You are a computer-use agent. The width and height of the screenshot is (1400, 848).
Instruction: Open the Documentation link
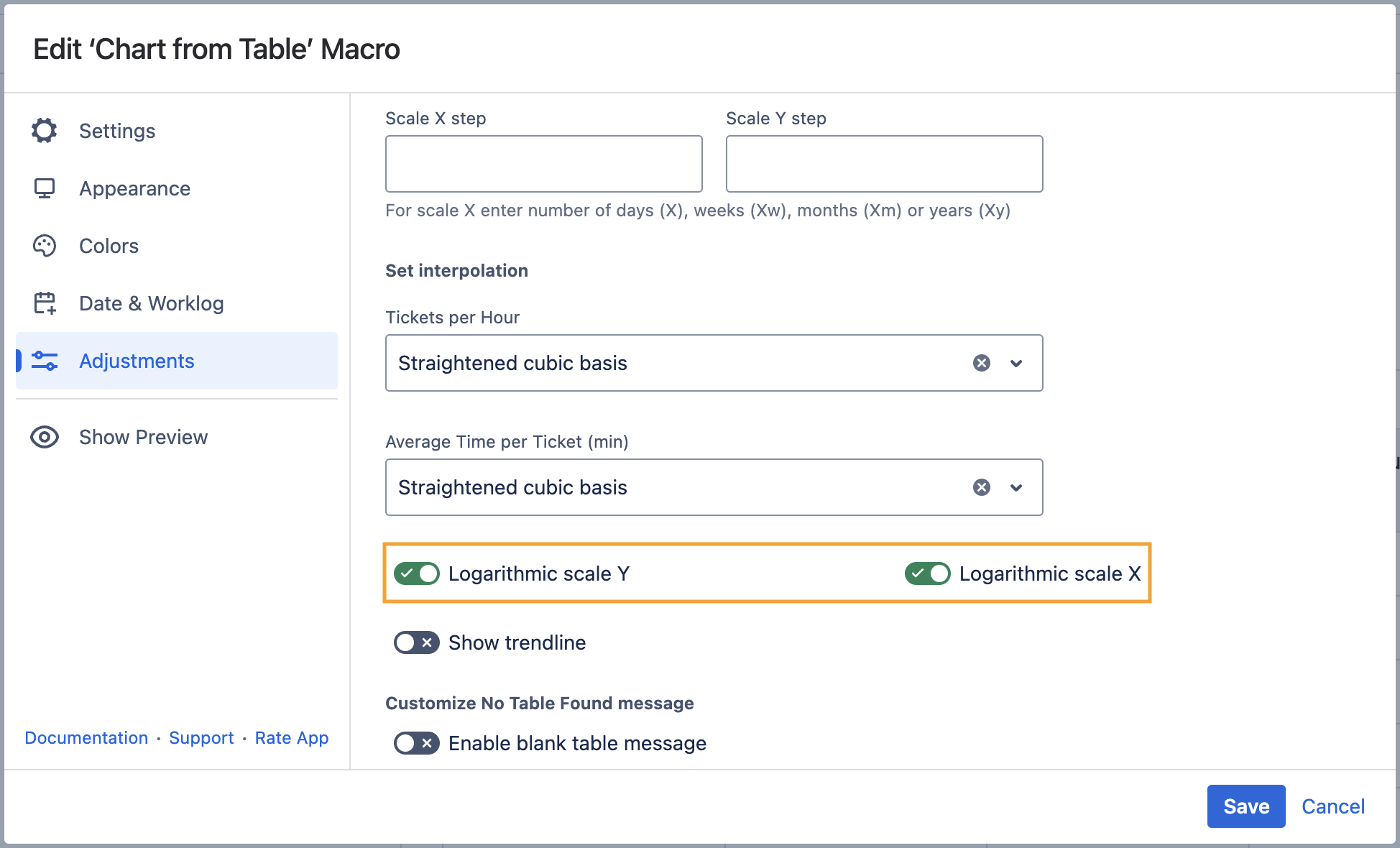[x=86, y=738]
